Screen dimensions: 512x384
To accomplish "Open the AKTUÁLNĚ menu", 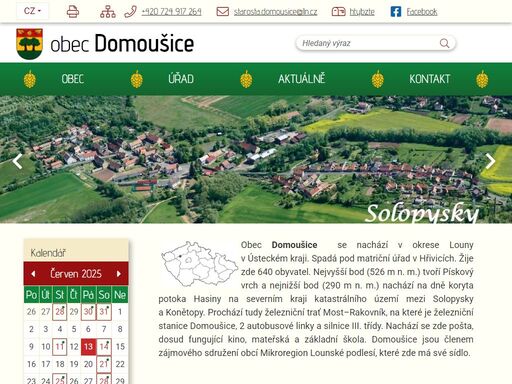I will pos(301,79).
